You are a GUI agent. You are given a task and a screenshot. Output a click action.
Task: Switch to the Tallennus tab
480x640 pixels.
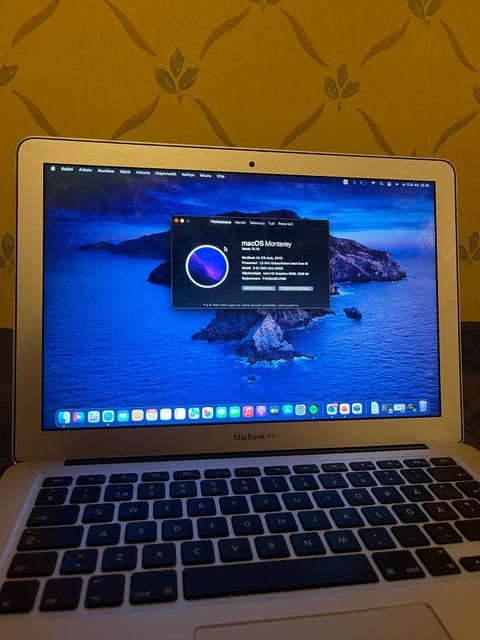257,223
